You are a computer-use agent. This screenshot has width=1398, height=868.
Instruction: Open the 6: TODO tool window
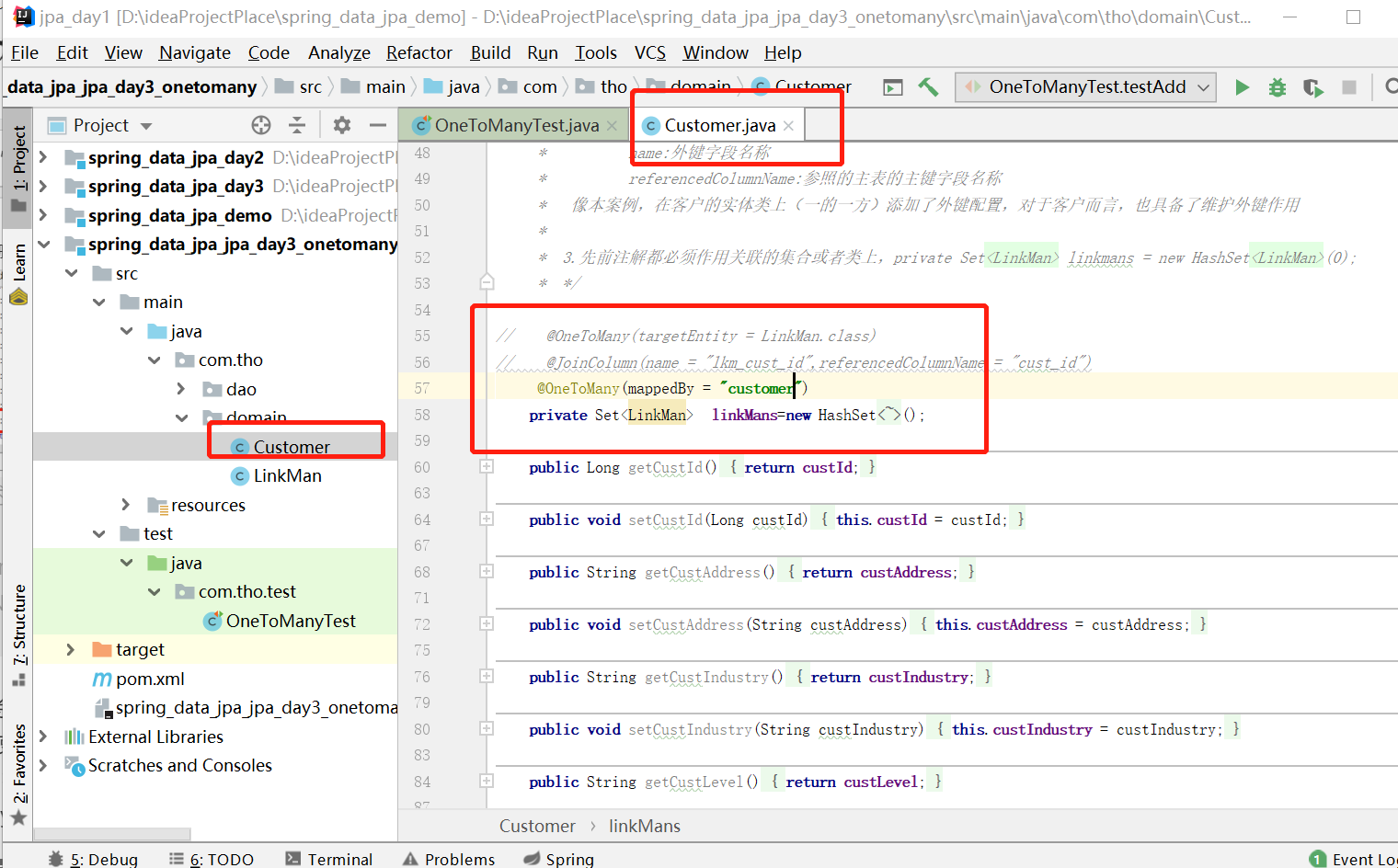tap(212, 859)
